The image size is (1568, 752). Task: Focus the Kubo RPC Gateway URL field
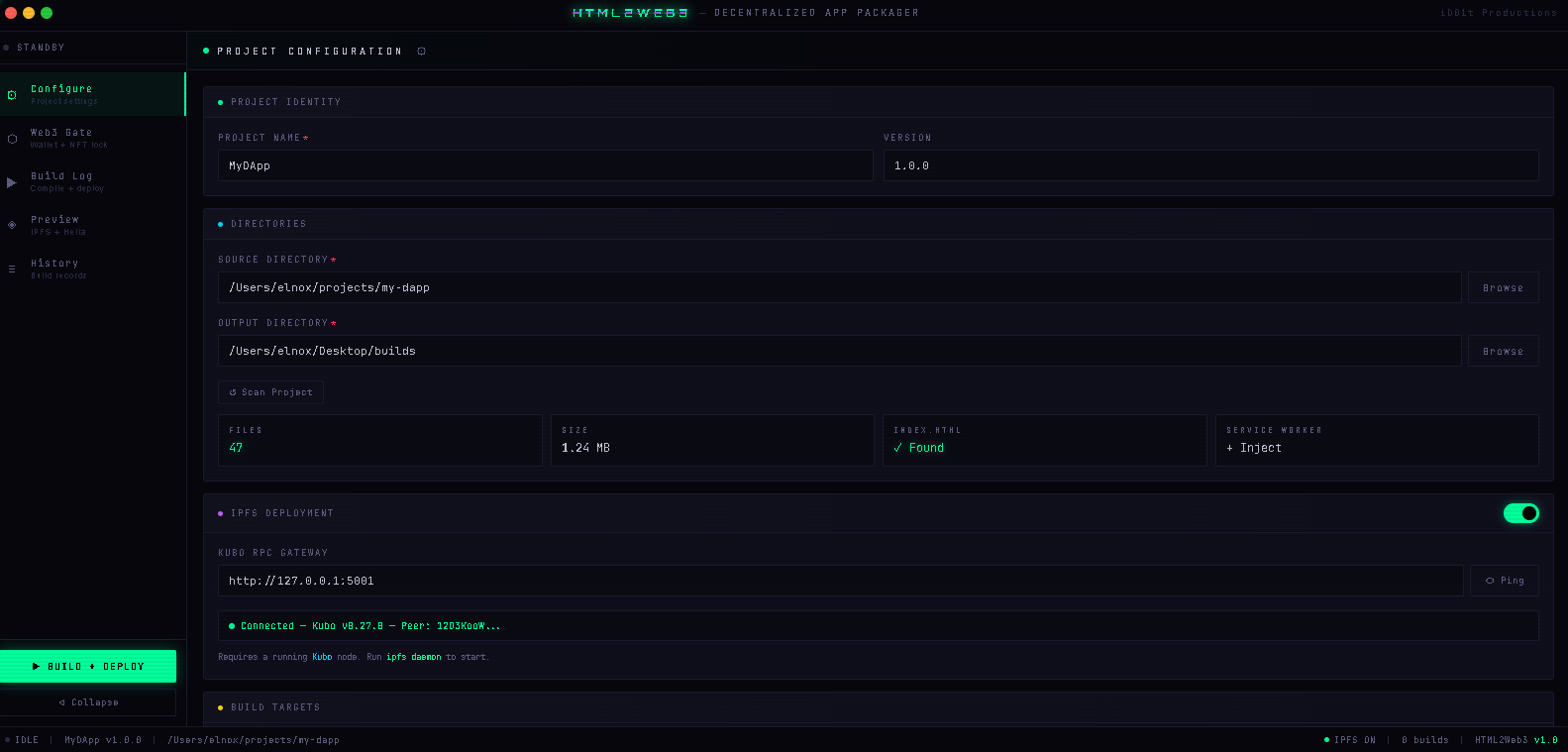click(x=840, y=581)
